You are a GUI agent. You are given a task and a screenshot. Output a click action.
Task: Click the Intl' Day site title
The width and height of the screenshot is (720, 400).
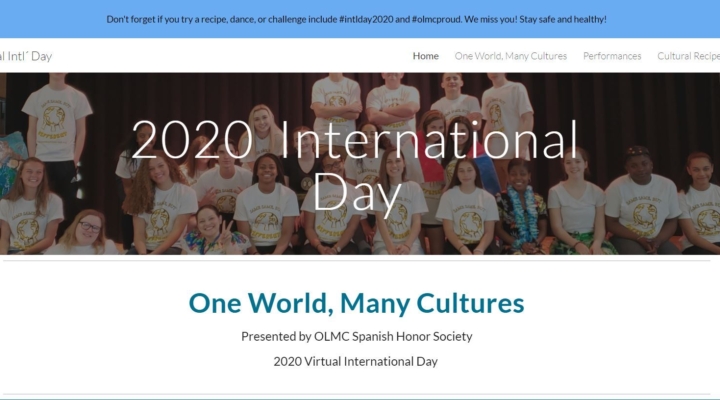26,56
